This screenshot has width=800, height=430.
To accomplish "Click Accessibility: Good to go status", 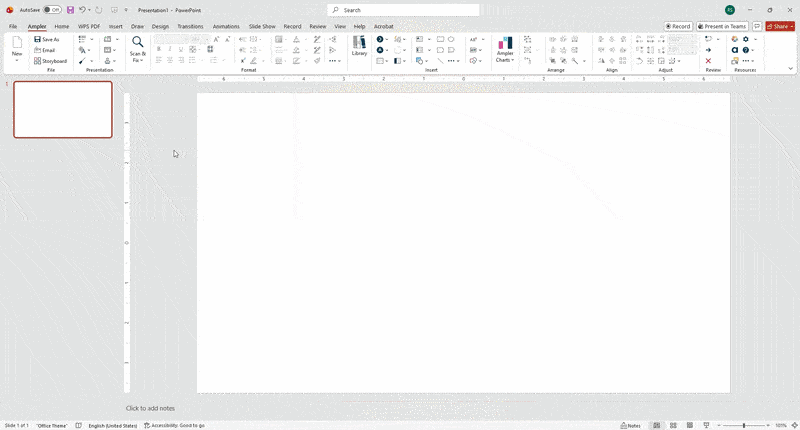I will coord(174,425).
